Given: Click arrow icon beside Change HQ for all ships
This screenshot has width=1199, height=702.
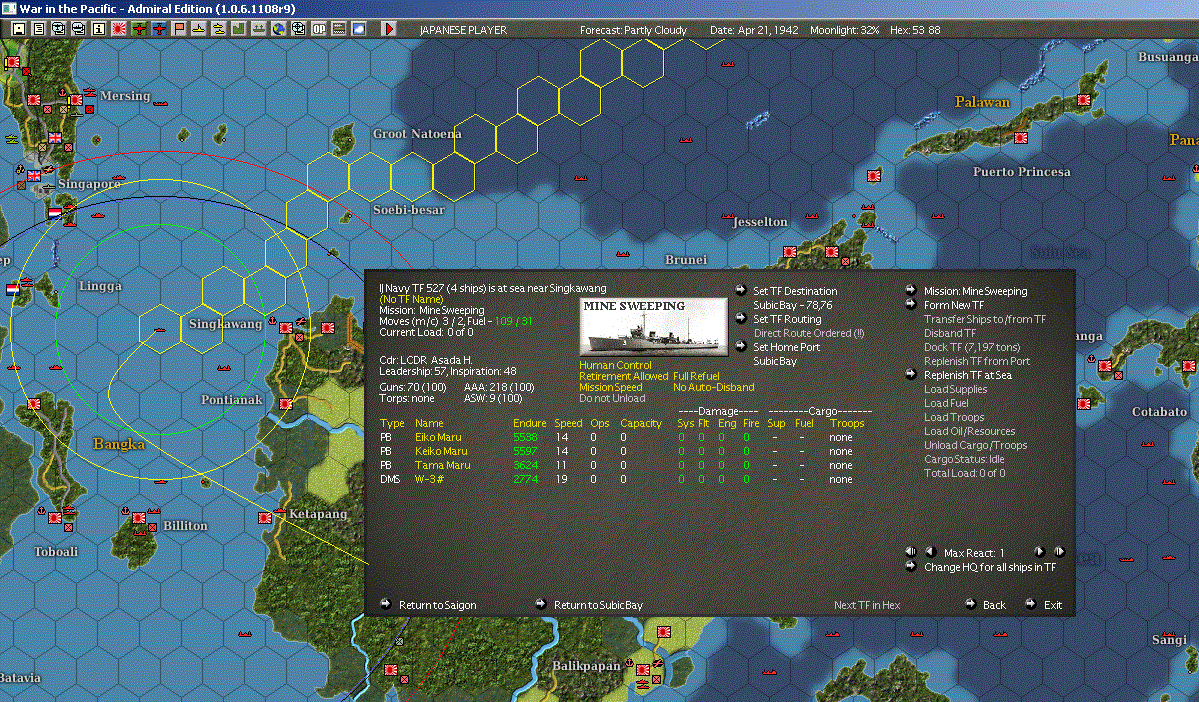Looking at the screenshot, I should click(911, 566).
